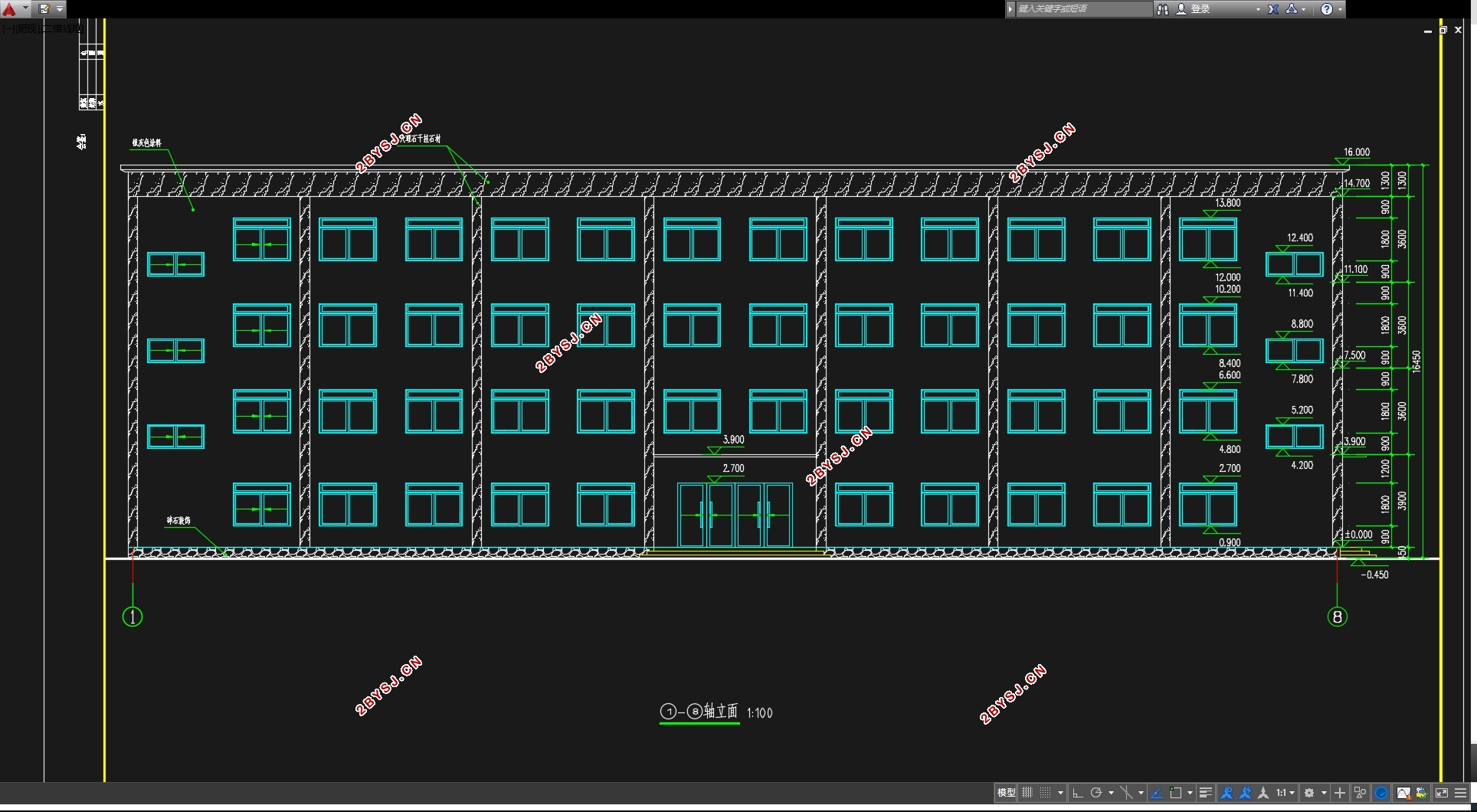
Task: Select the -0.450 ground elevation label
Action: [x=1374, y=575]
